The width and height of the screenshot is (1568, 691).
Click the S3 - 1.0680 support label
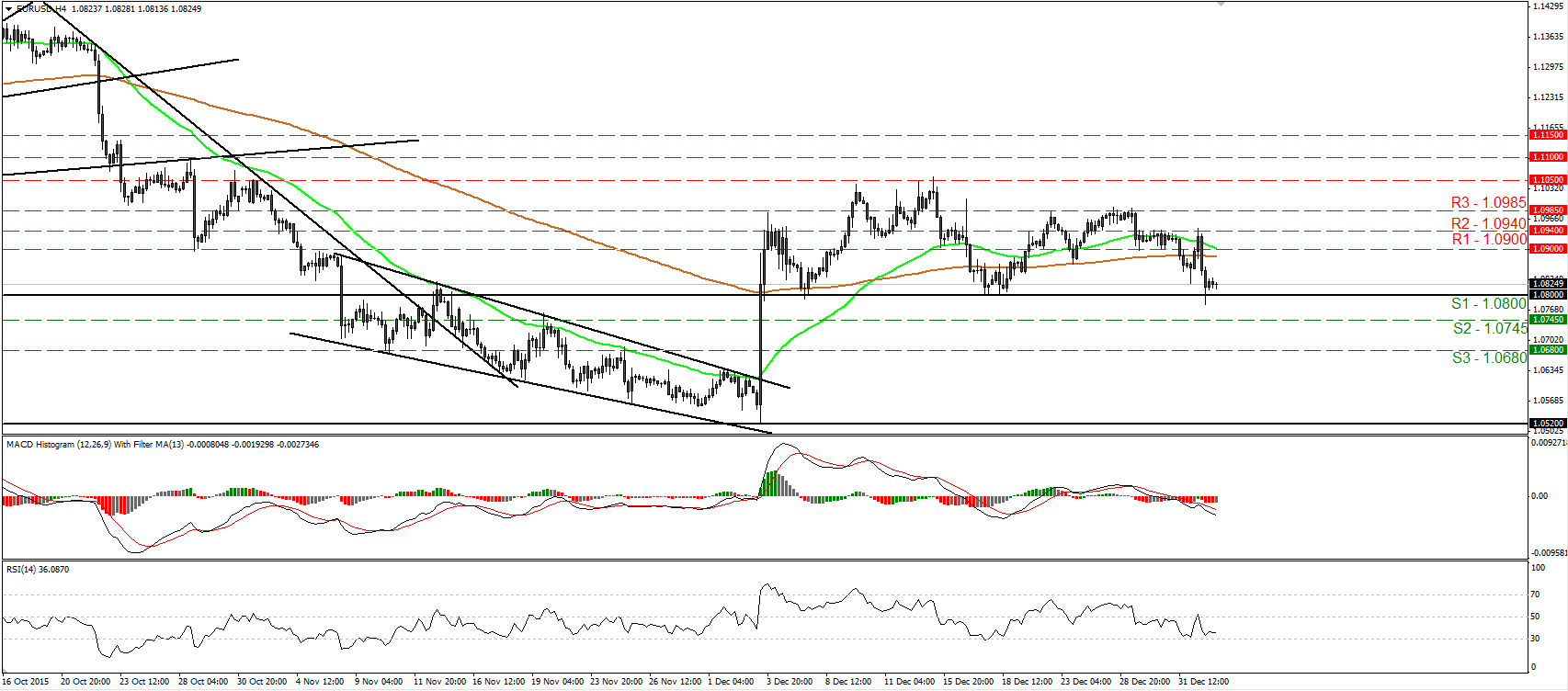click(x=1489, y=357)
